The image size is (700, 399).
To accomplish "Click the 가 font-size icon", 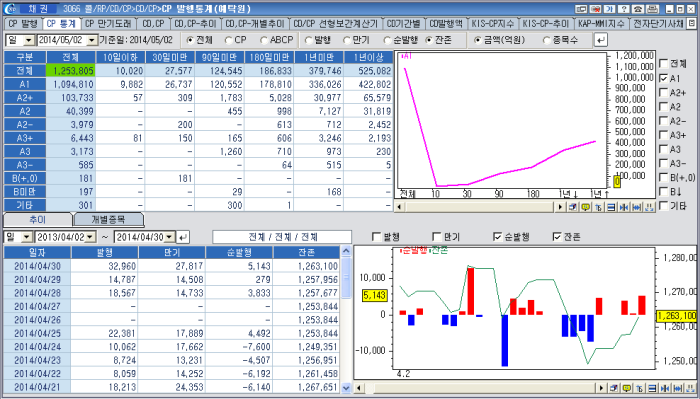I will pos(609,9).
